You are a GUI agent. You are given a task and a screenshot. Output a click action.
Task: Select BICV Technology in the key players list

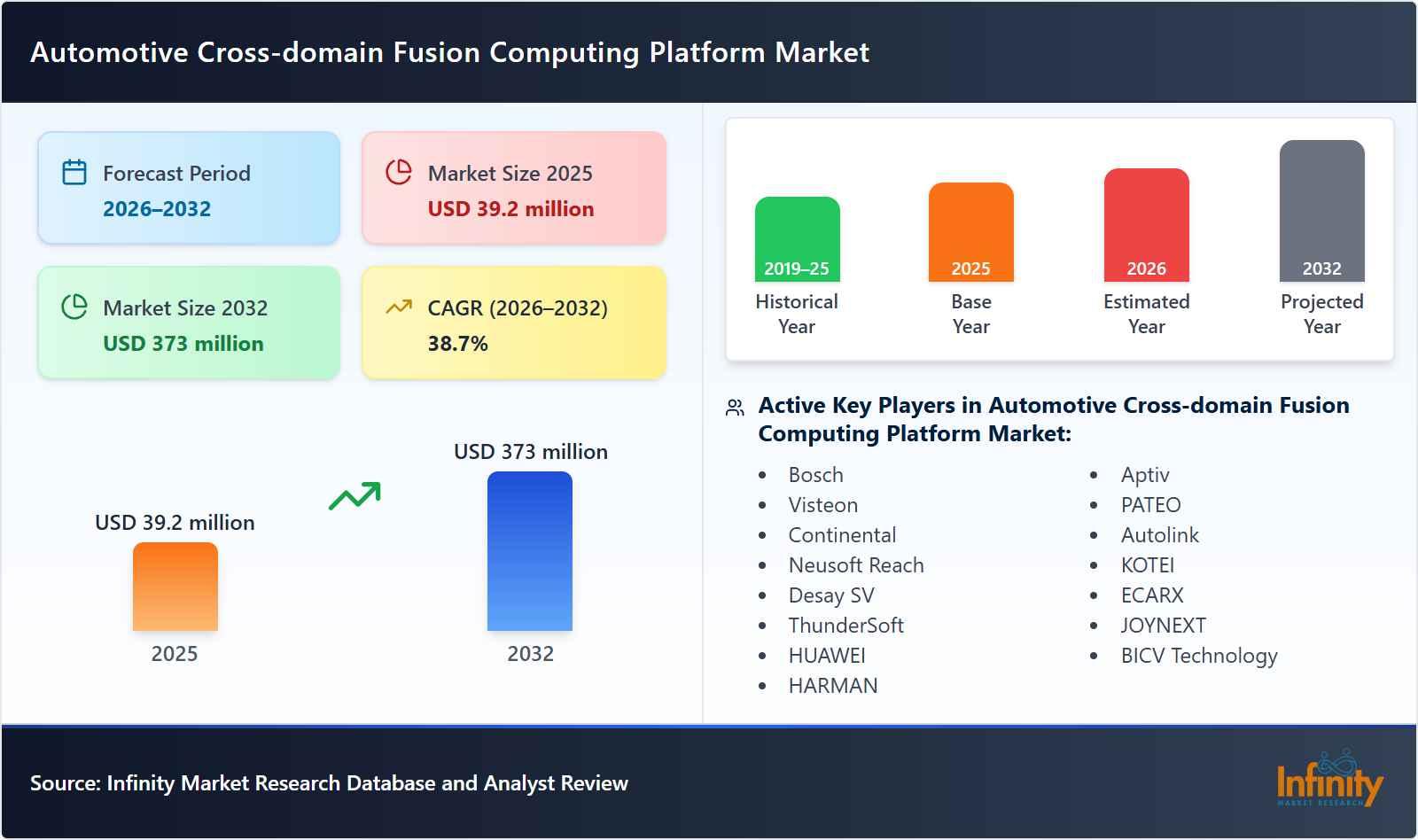1199,656
